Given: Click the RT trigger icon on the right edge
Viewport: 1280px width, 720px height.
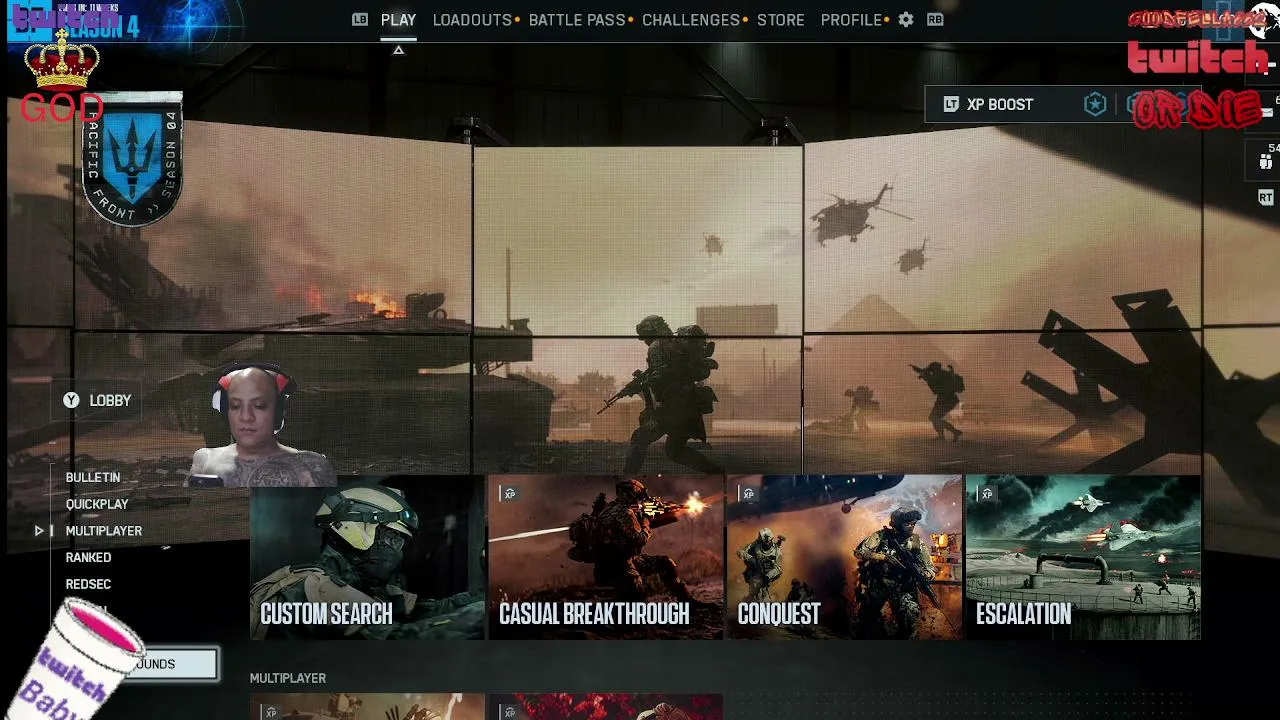Looking at the screenshot, I should pyautogui.click(x=1266, y=198).
